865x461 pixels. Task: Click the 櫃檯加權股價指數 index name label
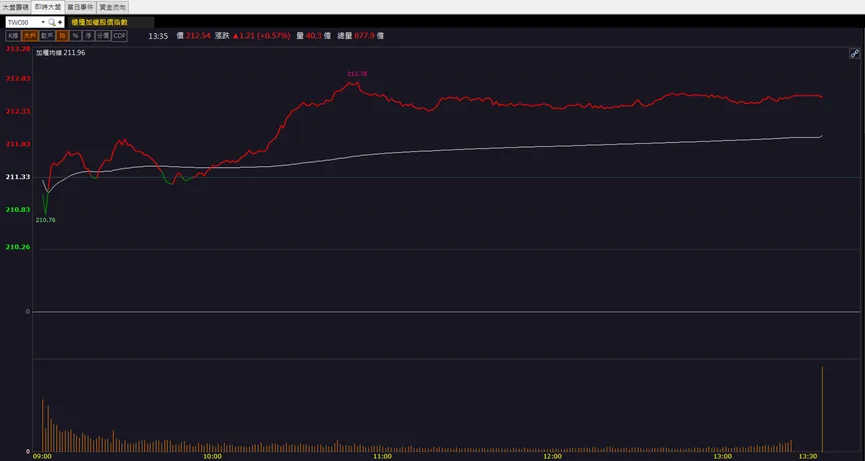pos(100,22)
